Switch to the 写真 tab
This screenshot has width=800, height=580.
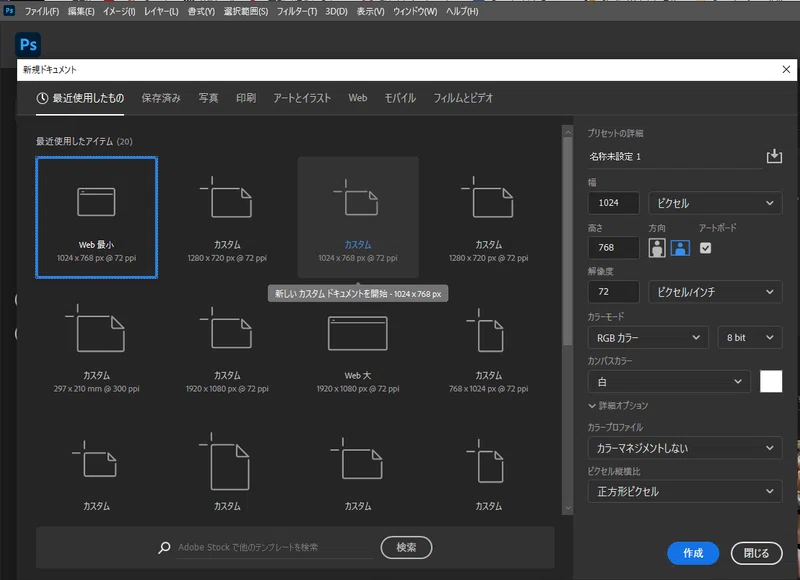208,98
